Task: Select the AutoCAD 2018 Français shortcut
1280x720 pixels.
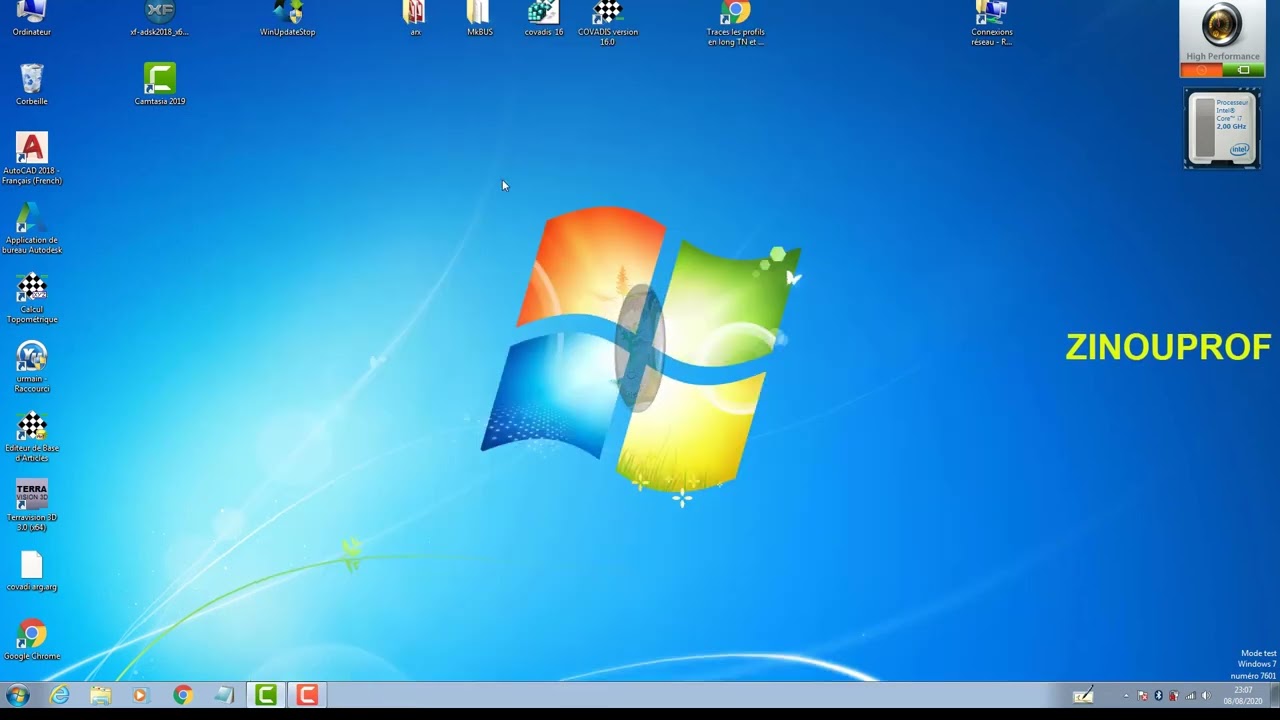Action: (x=32, y=159)
